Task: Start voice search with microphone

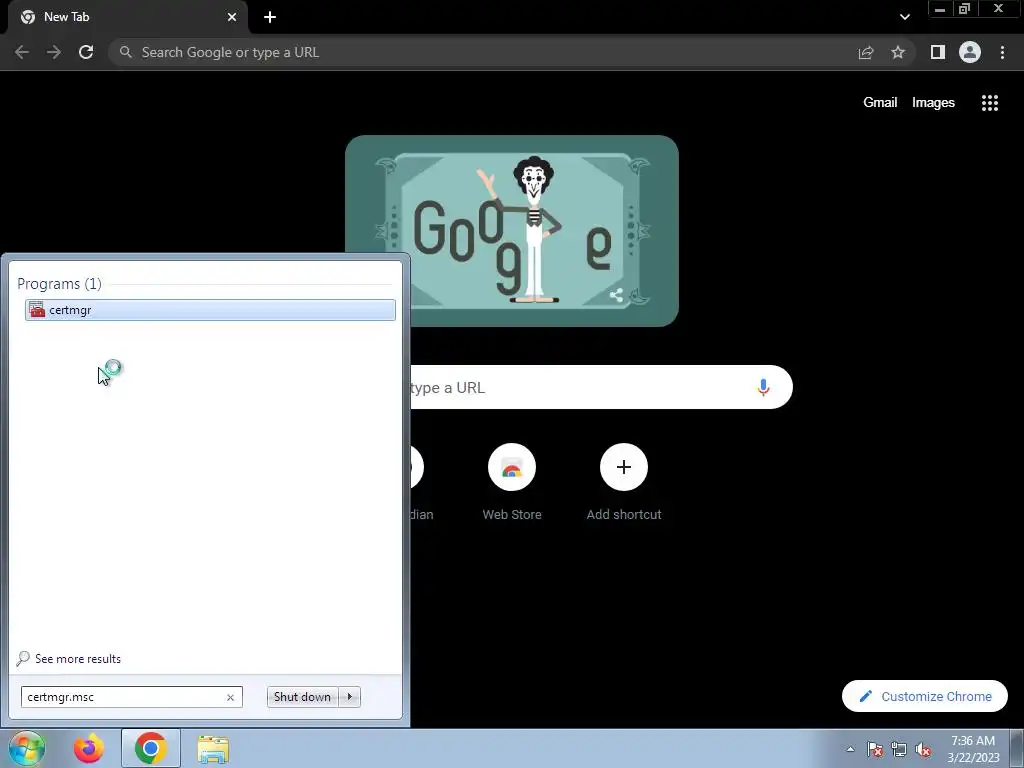Action: pyautogui.click(x=763, y=387)
